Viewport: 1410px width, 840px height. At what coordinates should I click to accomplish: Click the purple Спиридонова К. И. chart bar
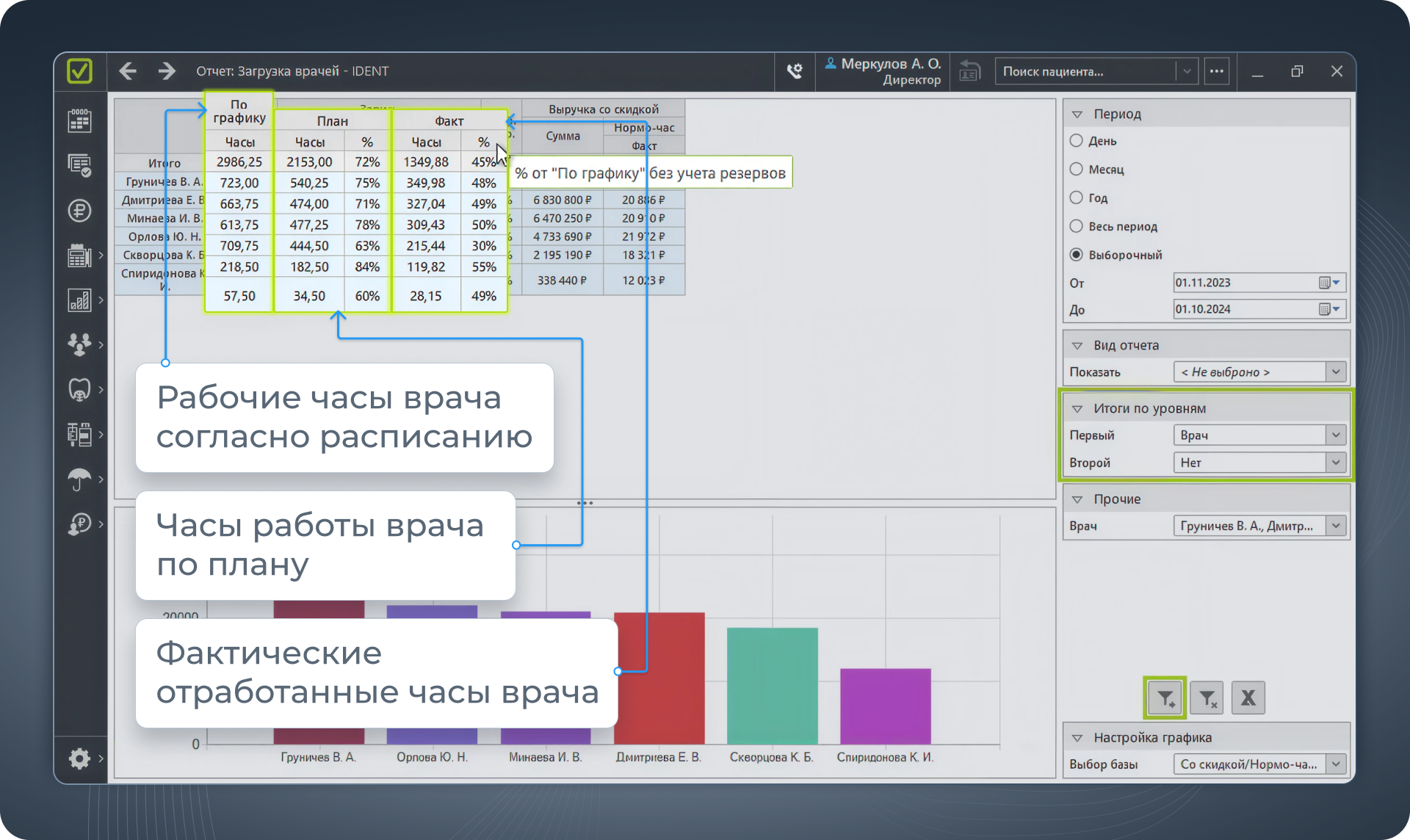pos(886,706)
